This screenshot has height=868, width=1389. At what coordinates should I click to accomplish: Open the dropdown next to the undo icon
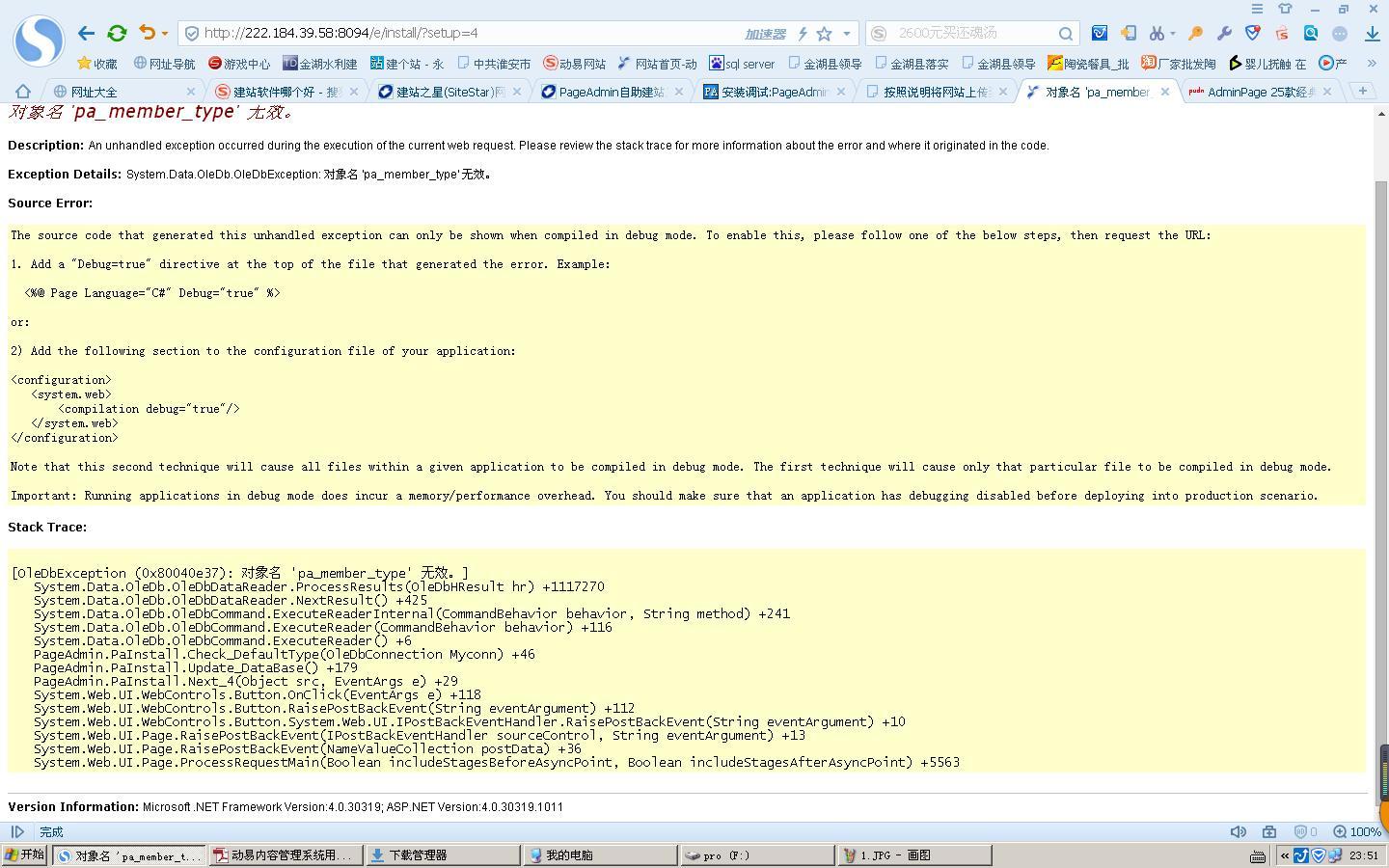tap(165, 34)
